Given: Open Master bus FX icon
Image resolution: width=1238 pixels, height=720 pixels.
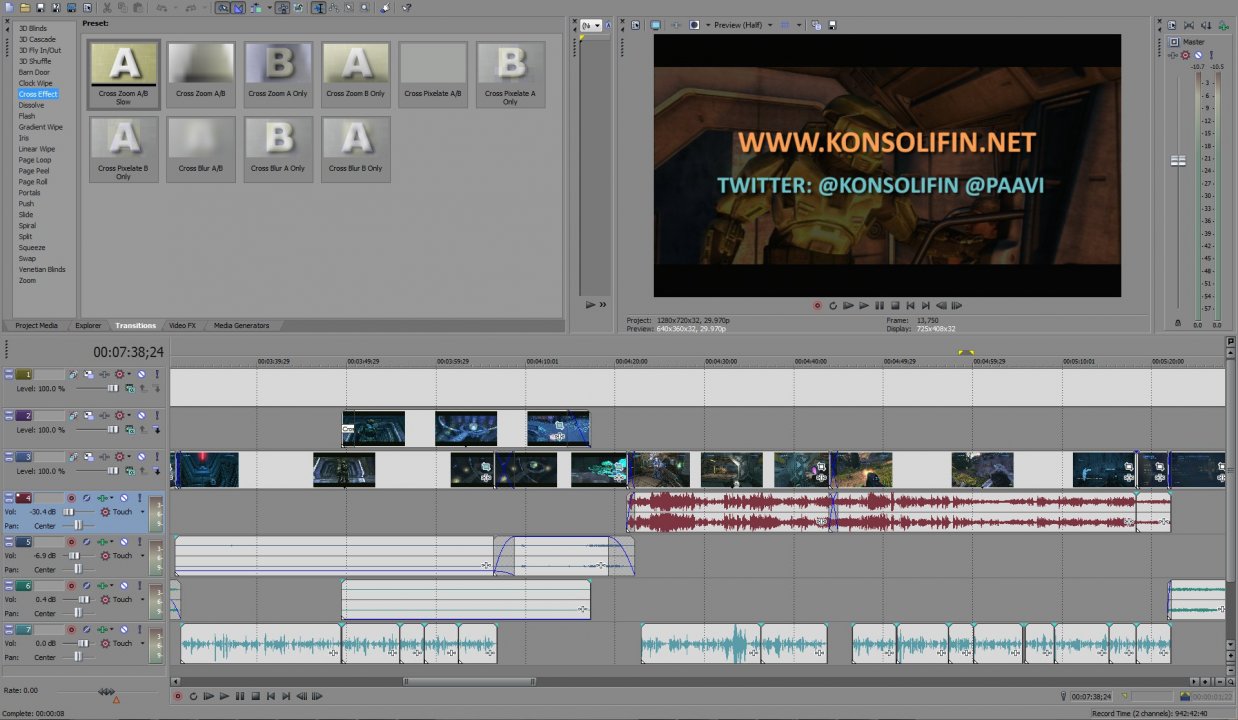Looking at the screenshot, I should click(x=1175, y=55).
